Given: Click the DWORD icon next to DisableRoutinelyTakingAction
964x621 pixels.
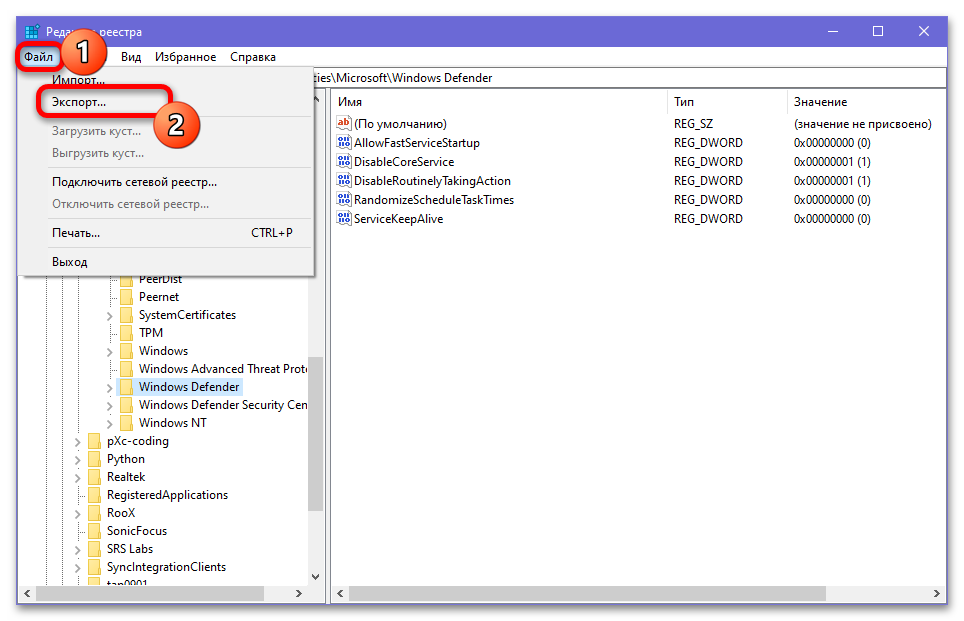Looking at the screenshot, I should pyautogui.click(x=344, y=181).
